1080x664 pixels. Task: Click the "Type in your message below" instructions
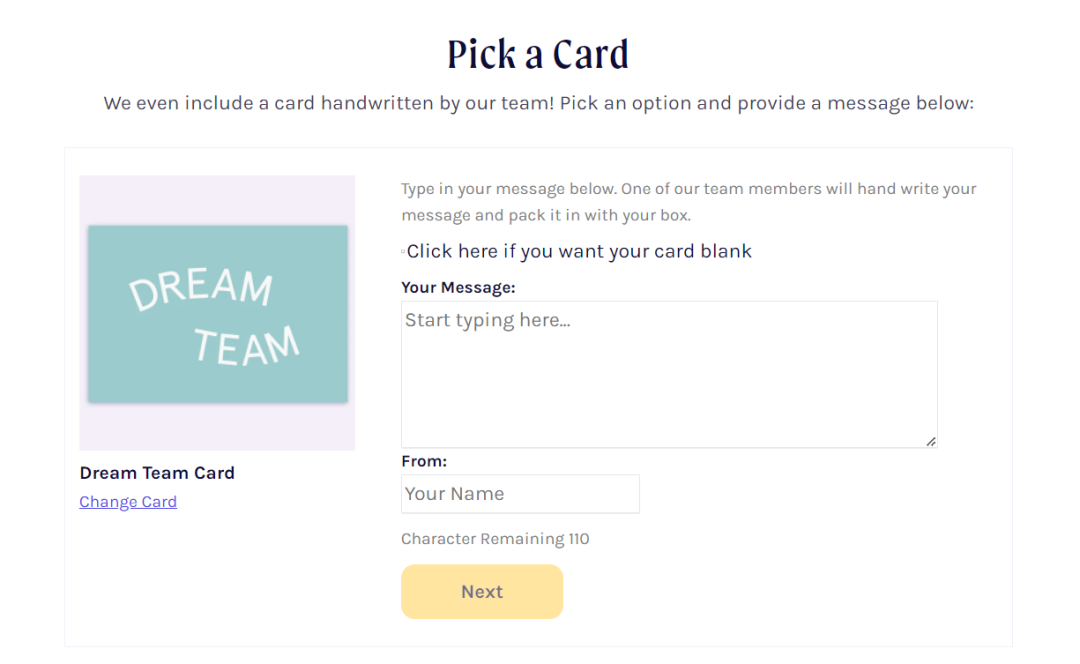point(688,189)
